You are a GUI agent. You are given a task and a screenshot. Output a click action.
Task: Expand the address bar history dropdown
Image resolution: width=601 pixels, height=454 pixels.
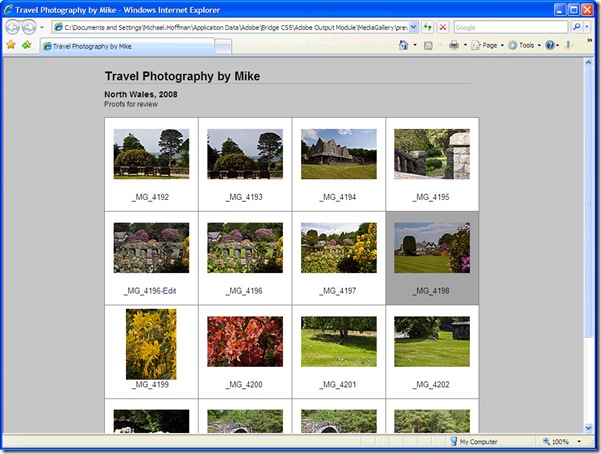pos(413,27)
